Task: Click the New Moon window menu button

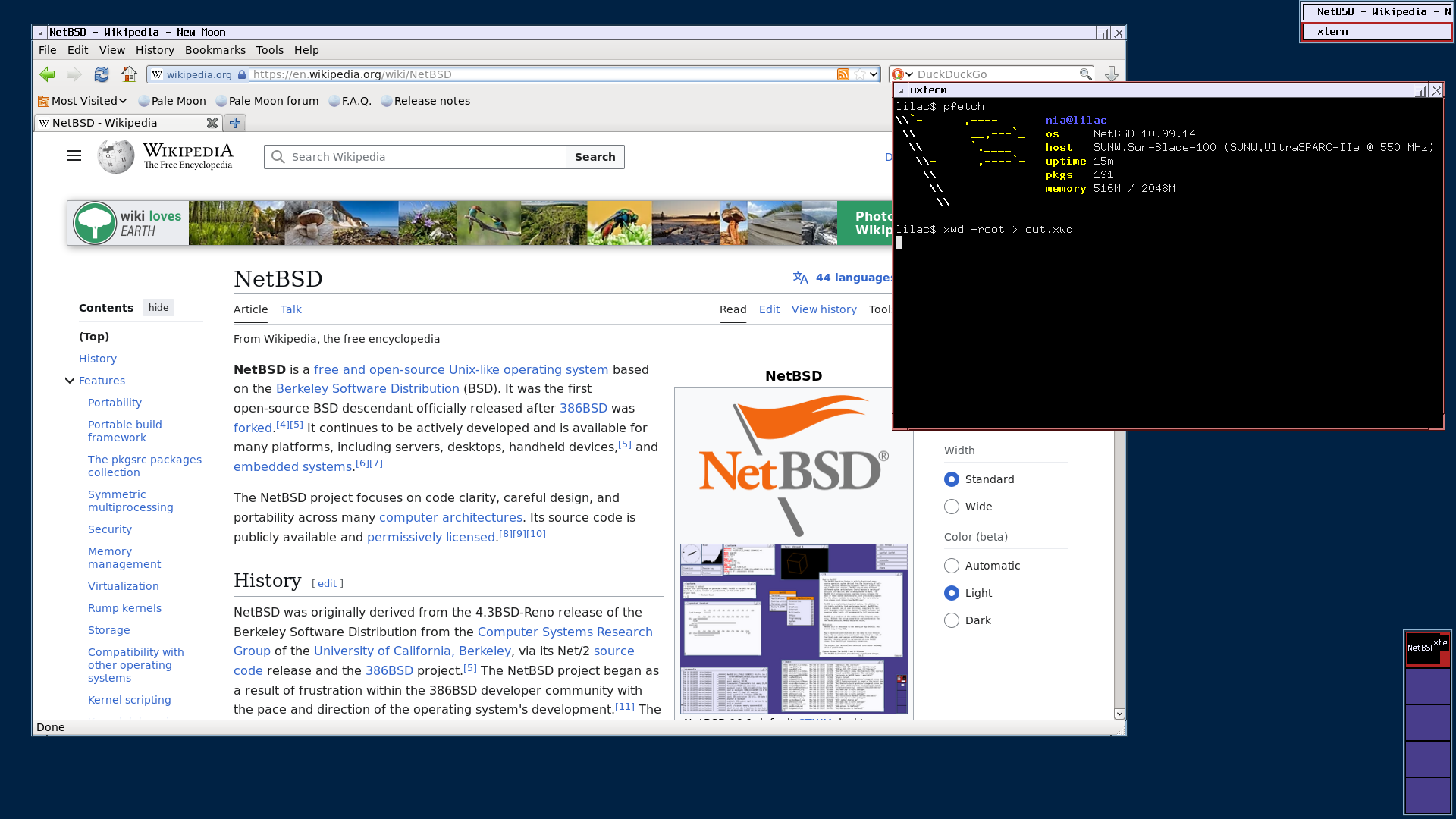Action: point(40,33)
